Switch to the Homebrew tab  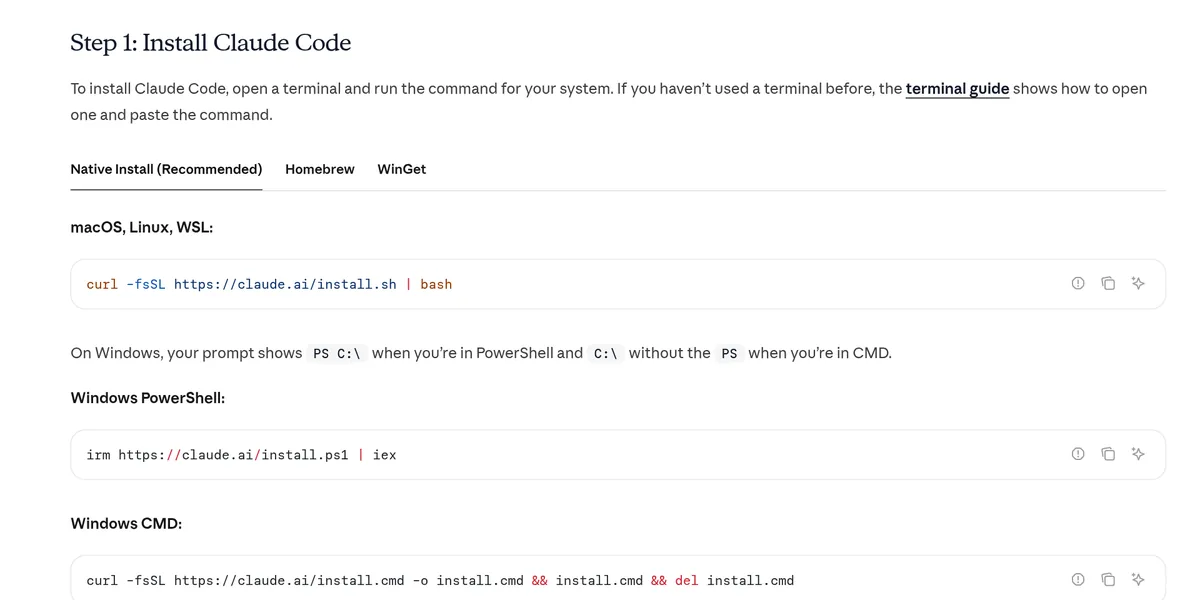click(320, 169)
